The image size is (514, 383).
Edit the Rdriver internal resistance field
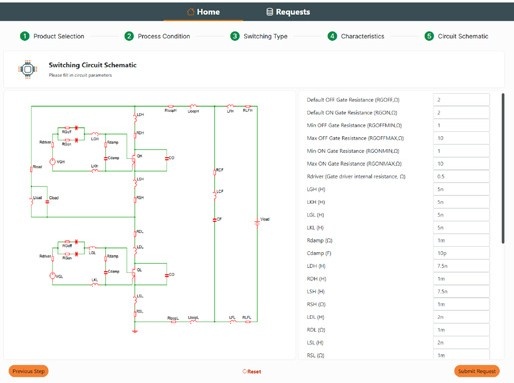(461, 176)
